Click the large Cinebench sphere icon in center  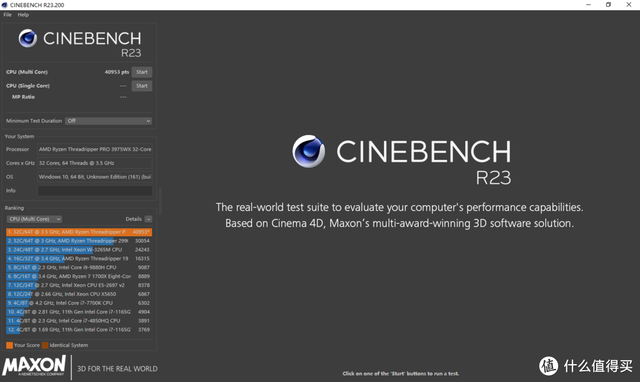point(309,151)
